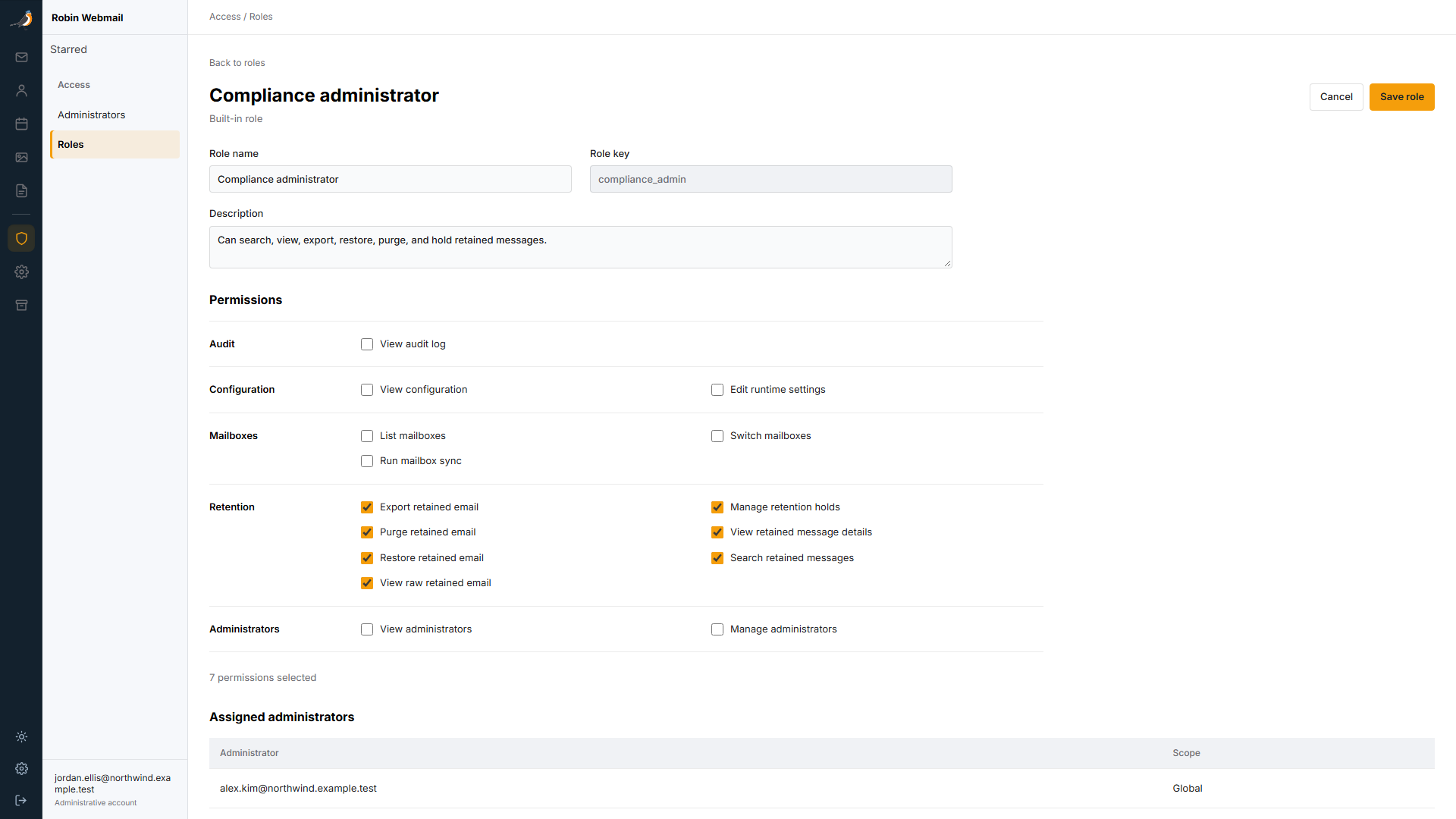Click jordan.ellis account name at sidebar bottom
The image size is (1456, 819).
pyautogui.click(x=112, y=783)
